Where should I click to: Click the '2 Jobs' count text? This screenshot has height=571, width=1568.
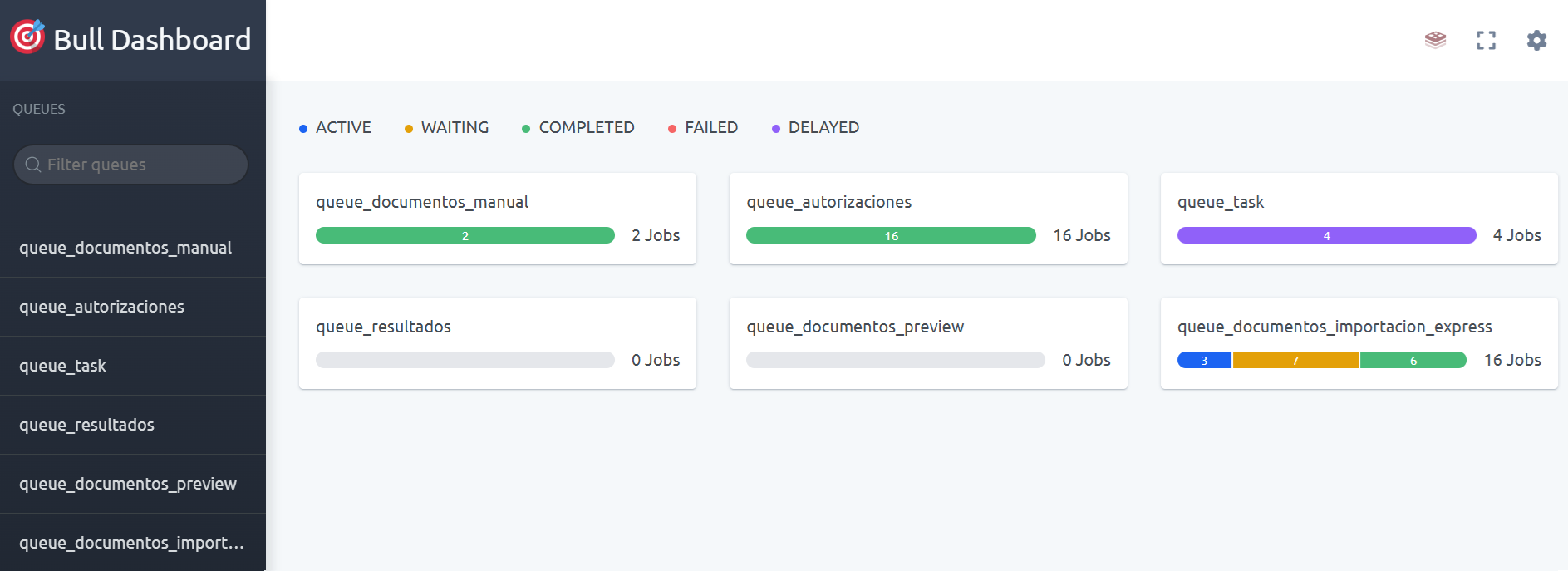coord(656,235)
